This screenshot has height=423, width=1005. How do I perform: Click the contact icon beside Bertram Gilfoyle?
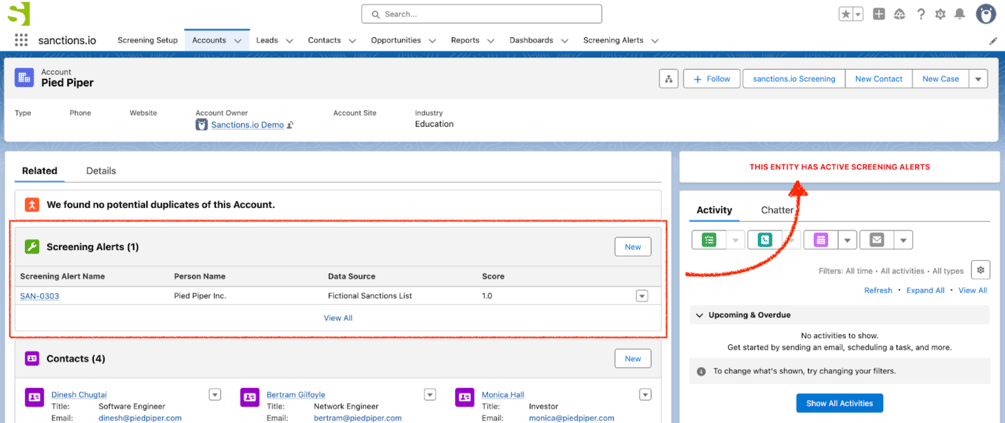pos(250,397)
